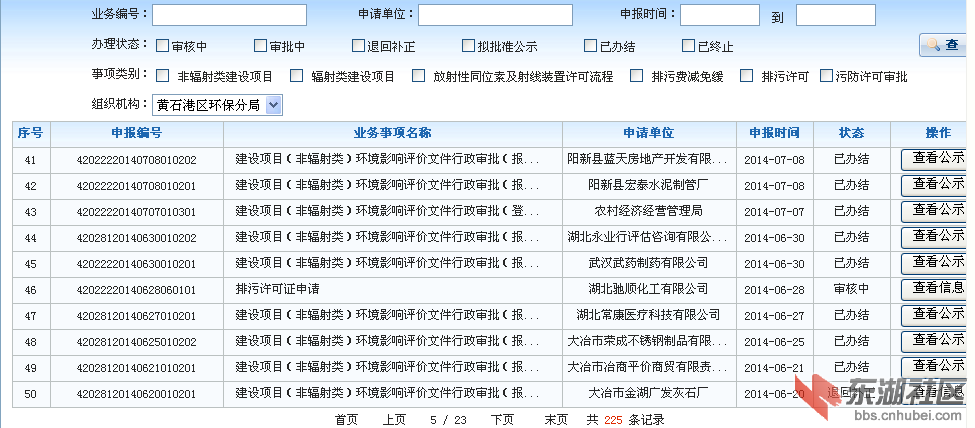This screenshot has height=428, width=975.
Task: Click the 申请单位 column header
Action: [649, 133]
